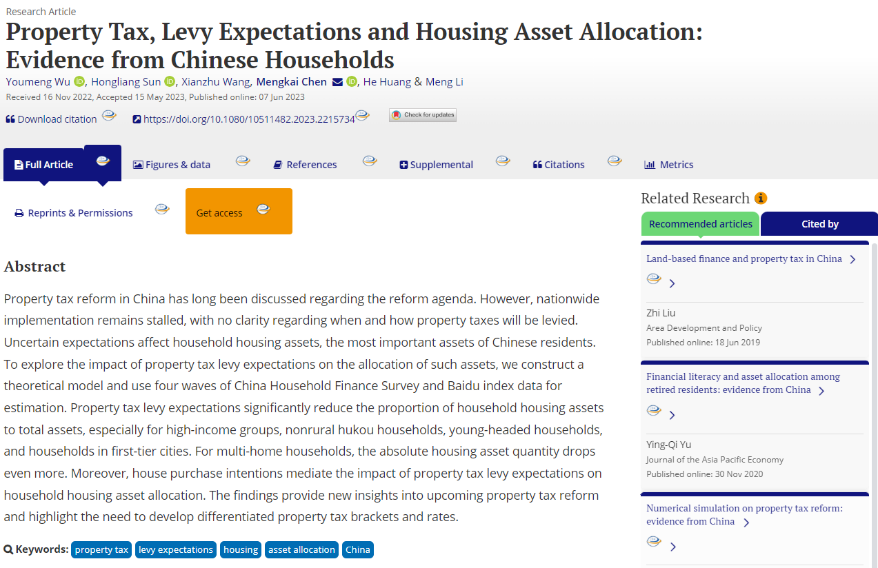Viewport: 878px width, 568px height.
Task: Click the Related Research info icon
Action: point(761,198)
